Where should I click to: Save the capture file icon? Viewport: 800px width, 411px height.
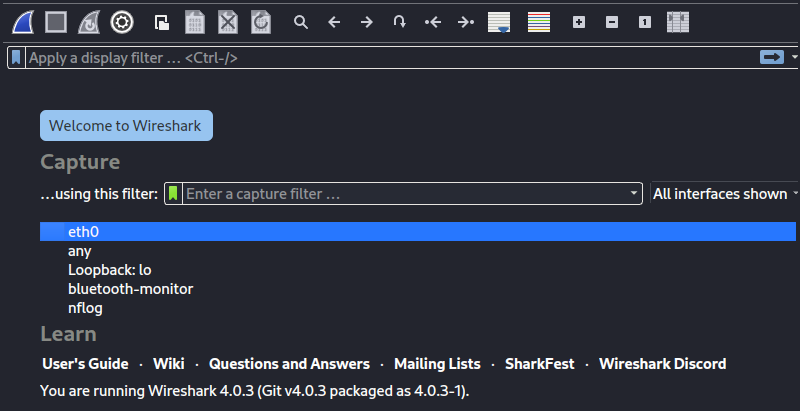(195, 22)
